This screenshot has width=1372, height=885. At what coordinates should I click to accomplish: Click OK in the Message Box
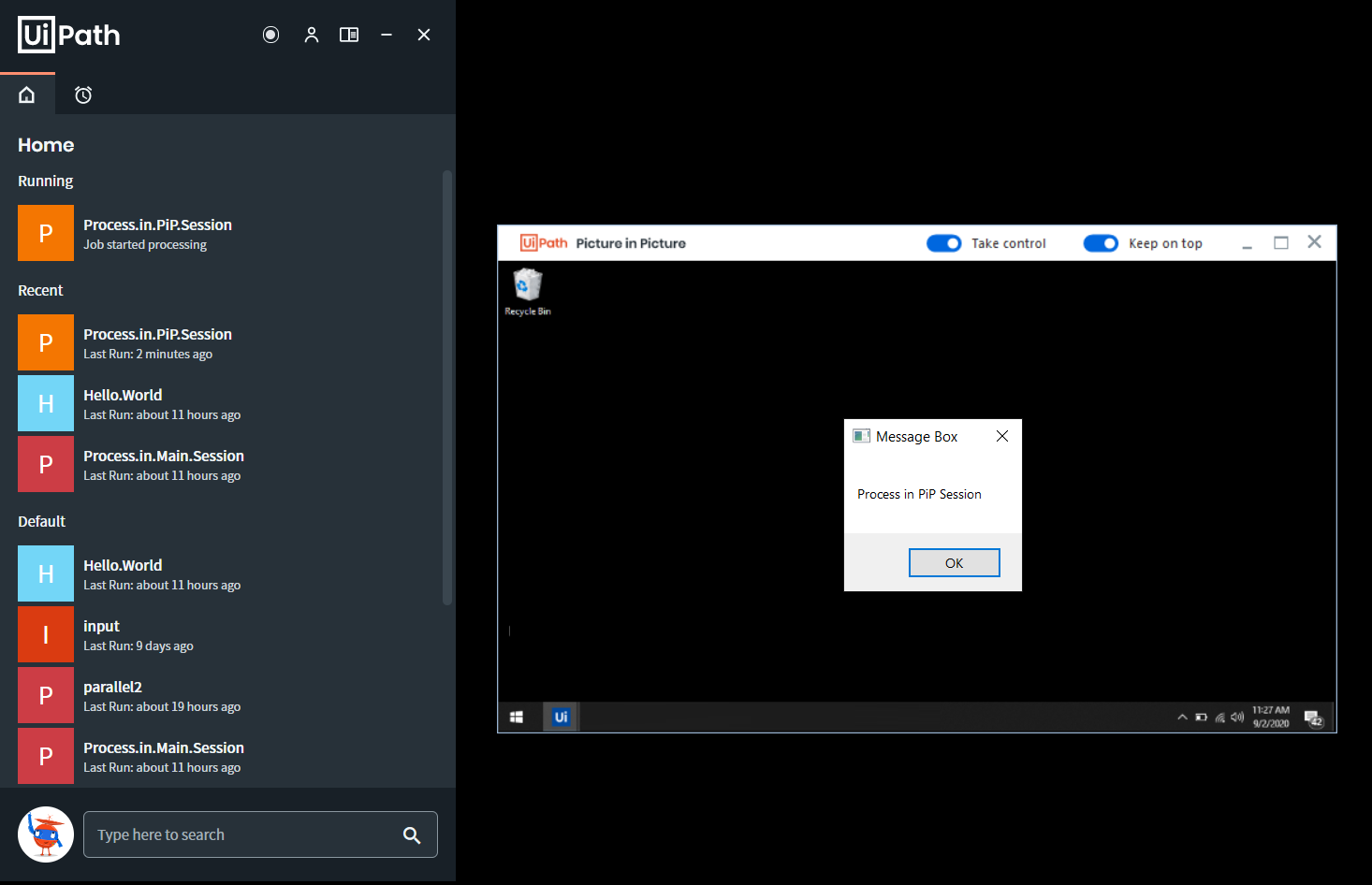pos(955,563)
